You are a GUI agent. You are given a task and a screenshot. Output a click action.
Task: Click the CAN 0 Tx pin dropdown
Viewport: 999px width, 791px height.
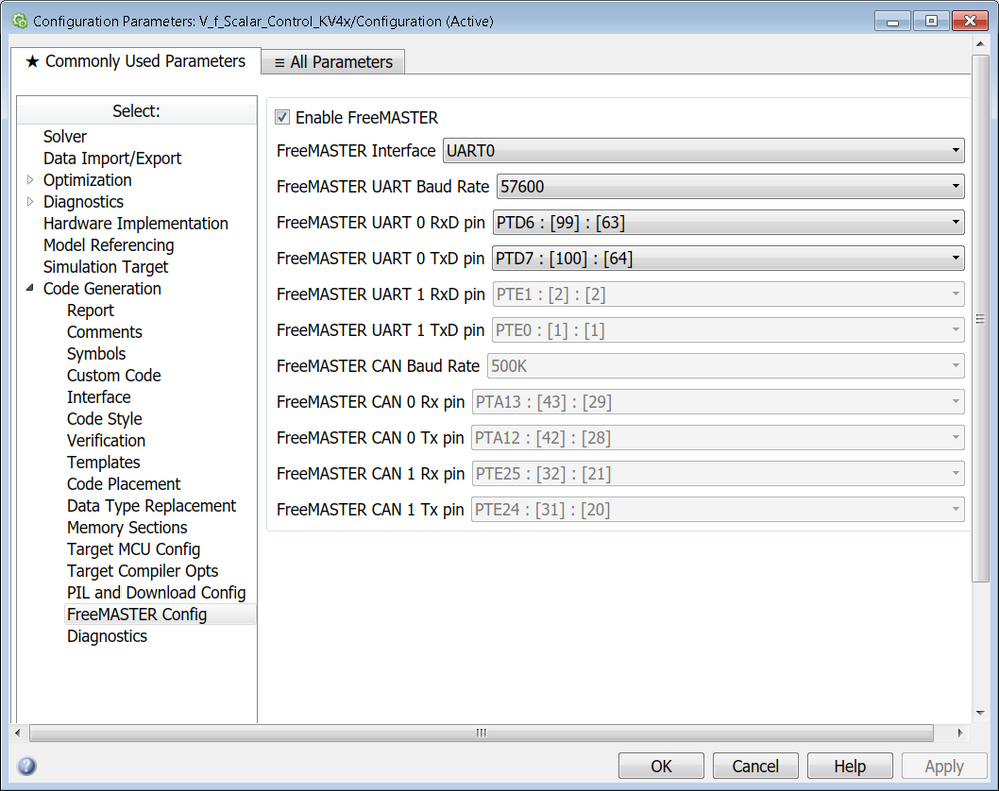pos(718,438)
